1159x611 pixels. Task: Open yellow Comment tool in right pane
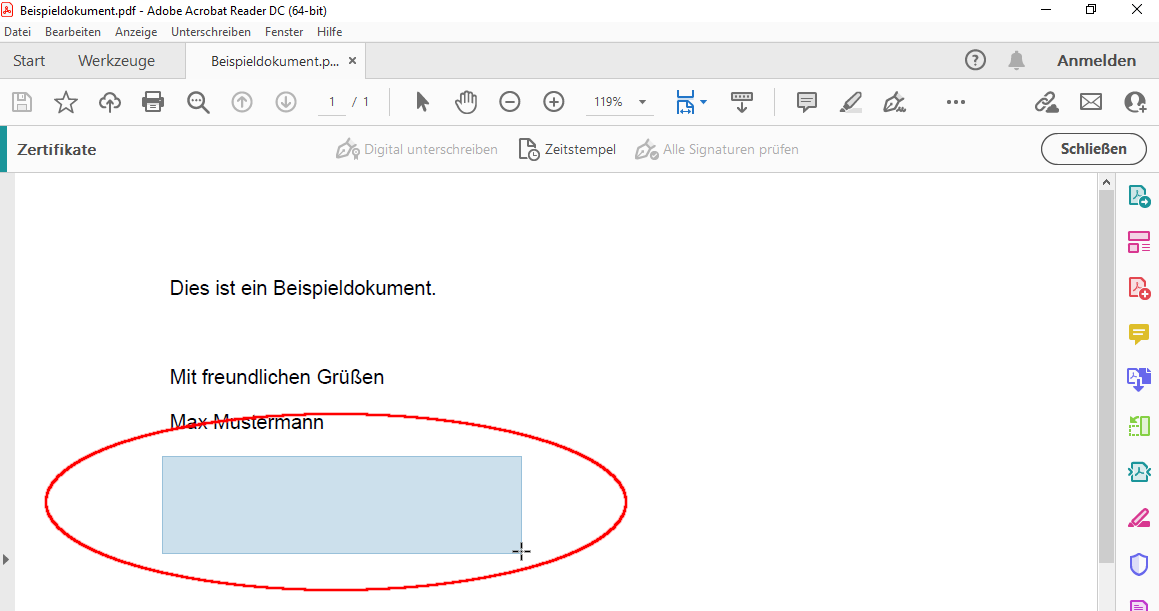(1138, 334)
